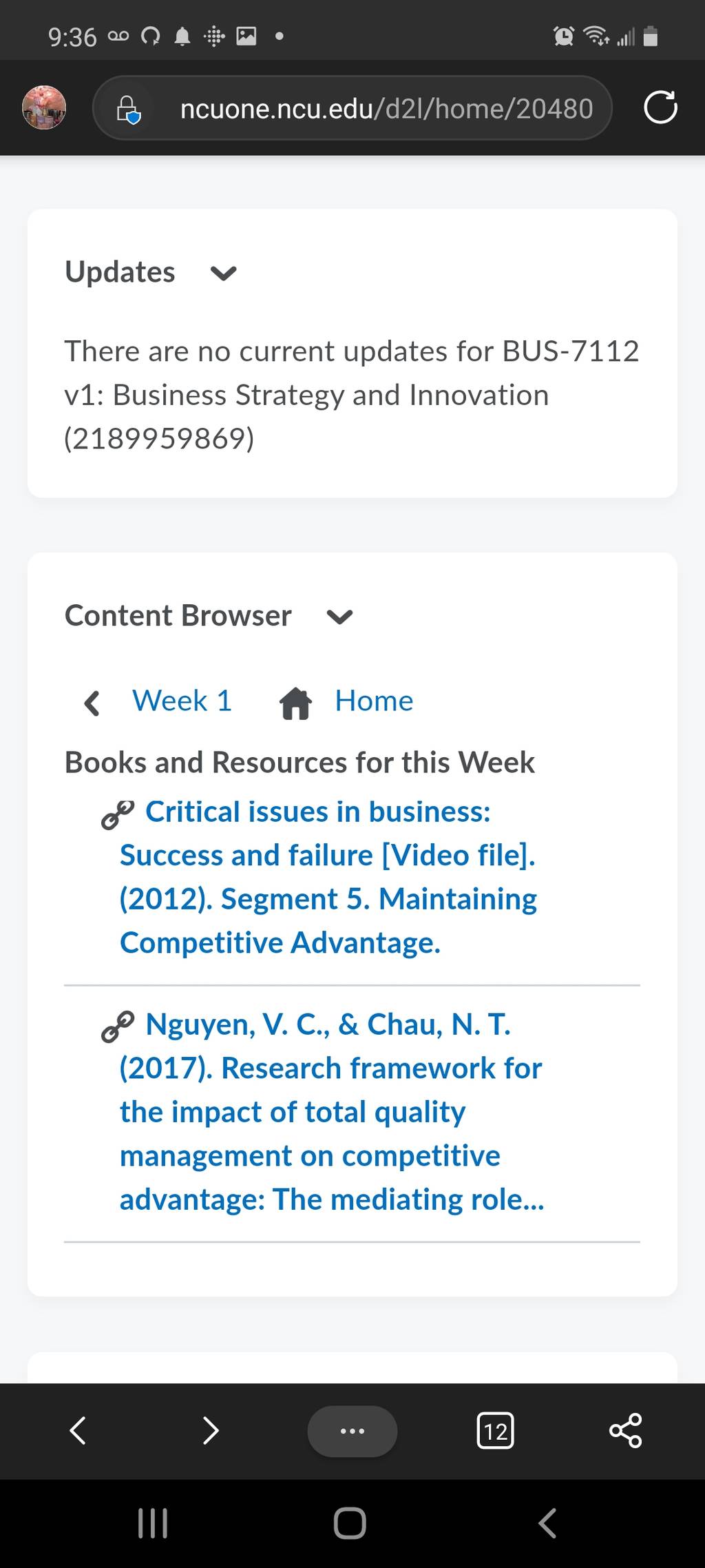Viewport: 705px width, 1568px height.
Task: Expand the Content Browser dropdown chevron
Action: point(339,617)
